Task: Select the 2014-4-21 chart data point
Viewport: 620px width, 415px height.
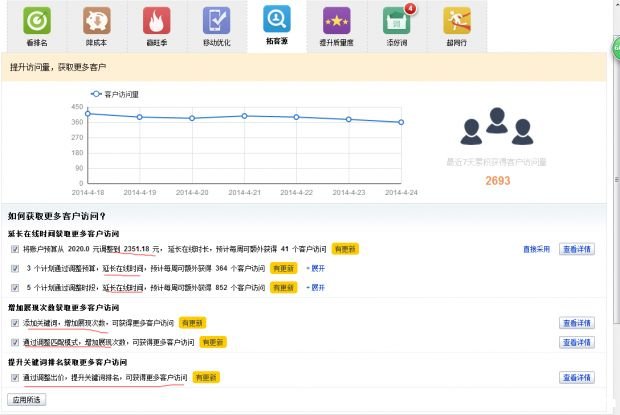Action: tap(244, 116)
